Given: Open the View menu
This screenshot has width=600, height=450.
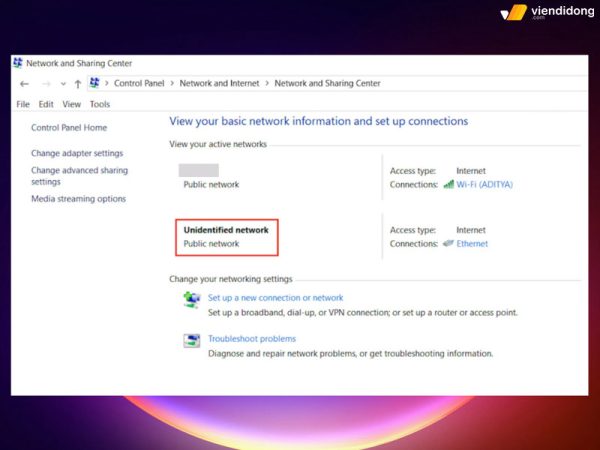Looking at the screenshot, I should (x=71, y=104).
